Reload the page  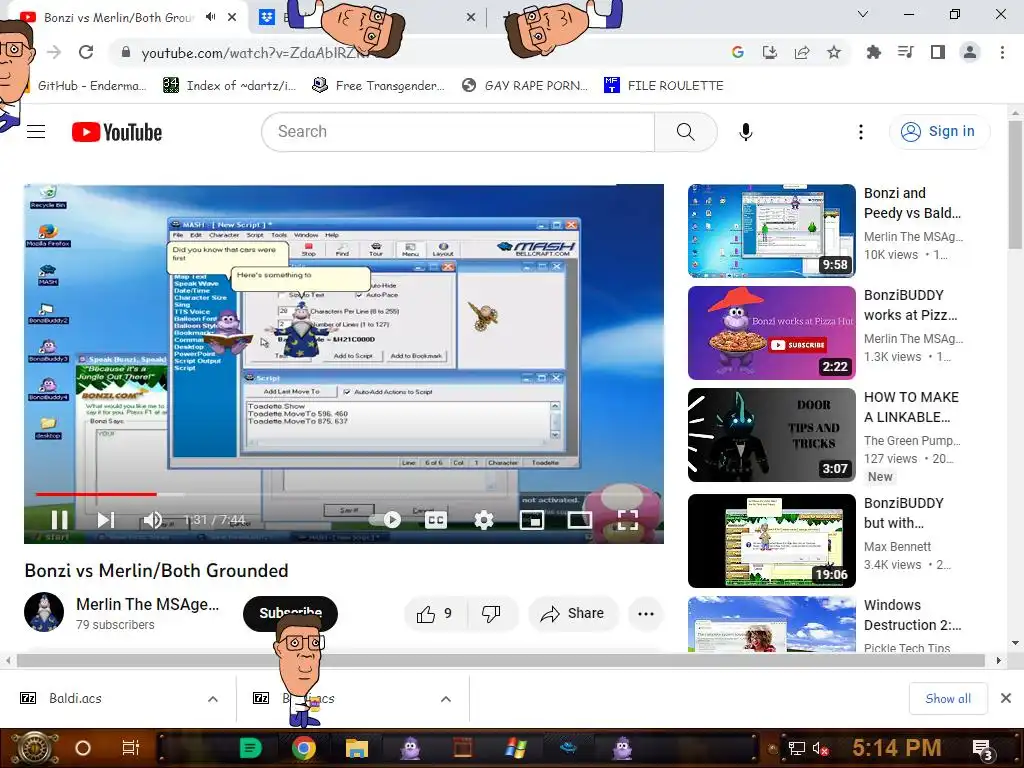pyautogui.click(x=86, y=52)
